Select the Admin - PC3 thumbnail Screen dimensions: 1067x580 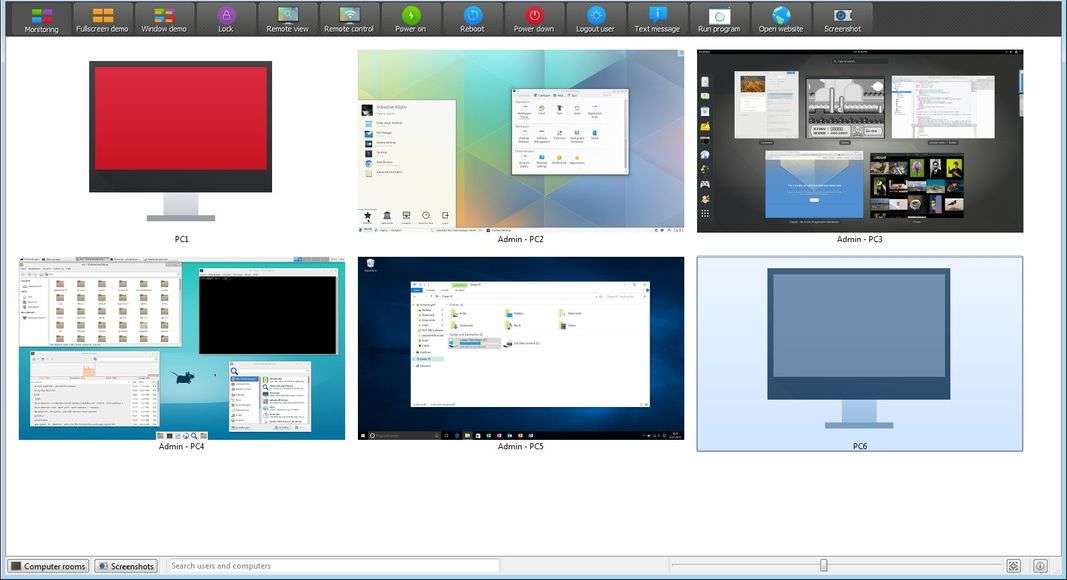coord(859,141)
